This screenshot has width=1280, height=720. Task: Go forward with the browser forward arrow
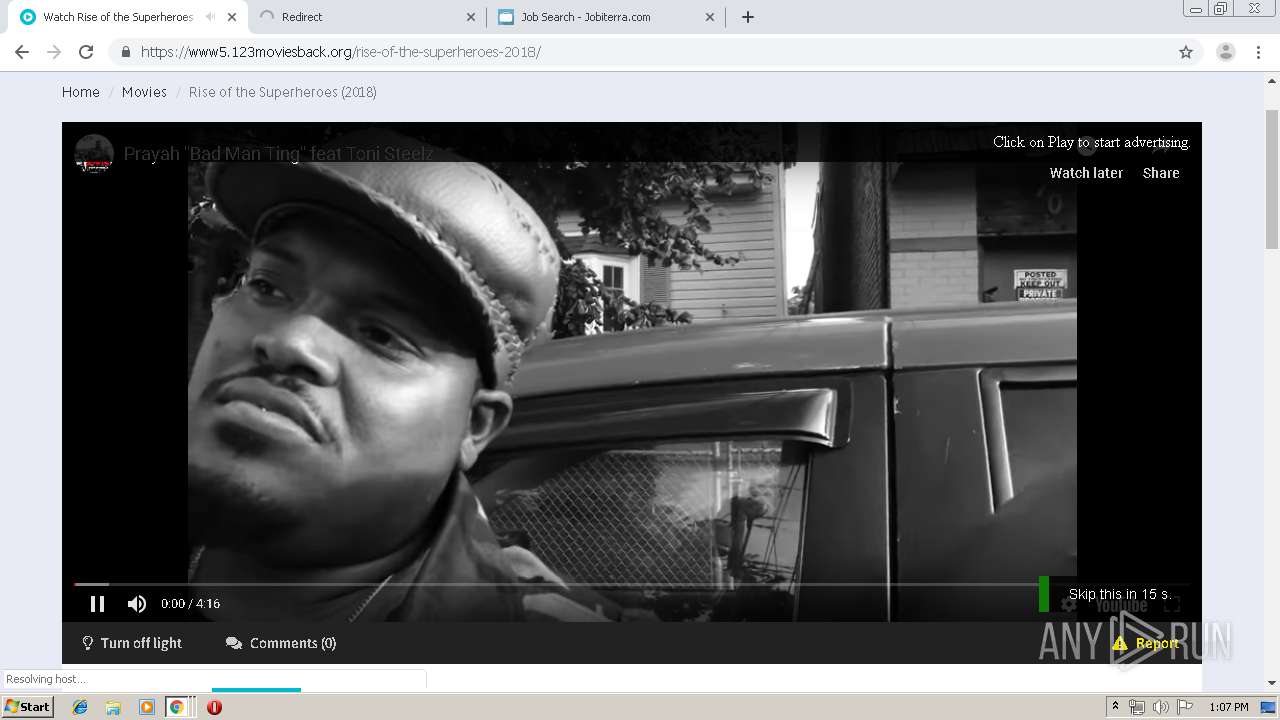coord(54,52)
